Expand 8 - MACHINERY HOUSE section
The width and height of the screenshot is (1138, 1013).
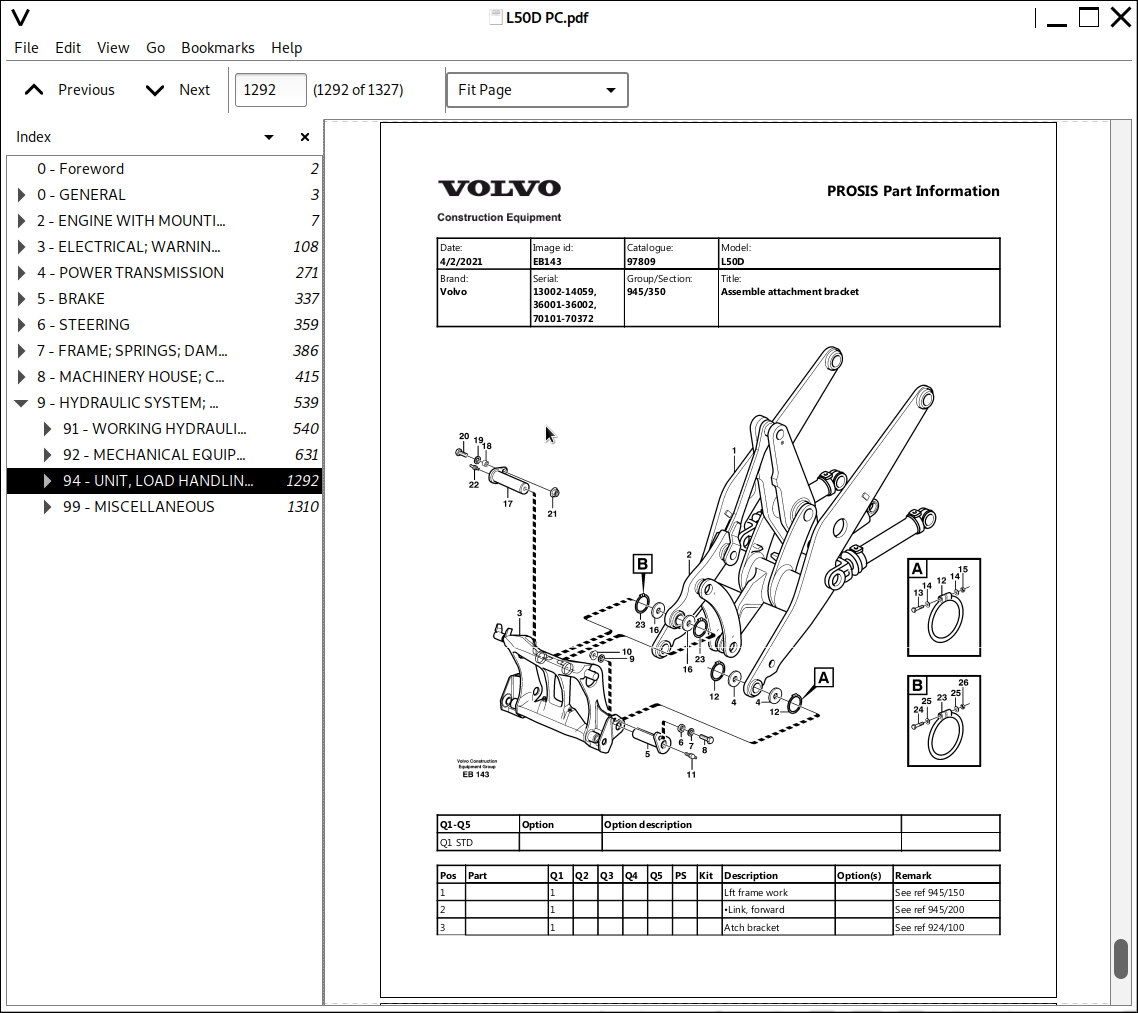click(x=21, y=377)
